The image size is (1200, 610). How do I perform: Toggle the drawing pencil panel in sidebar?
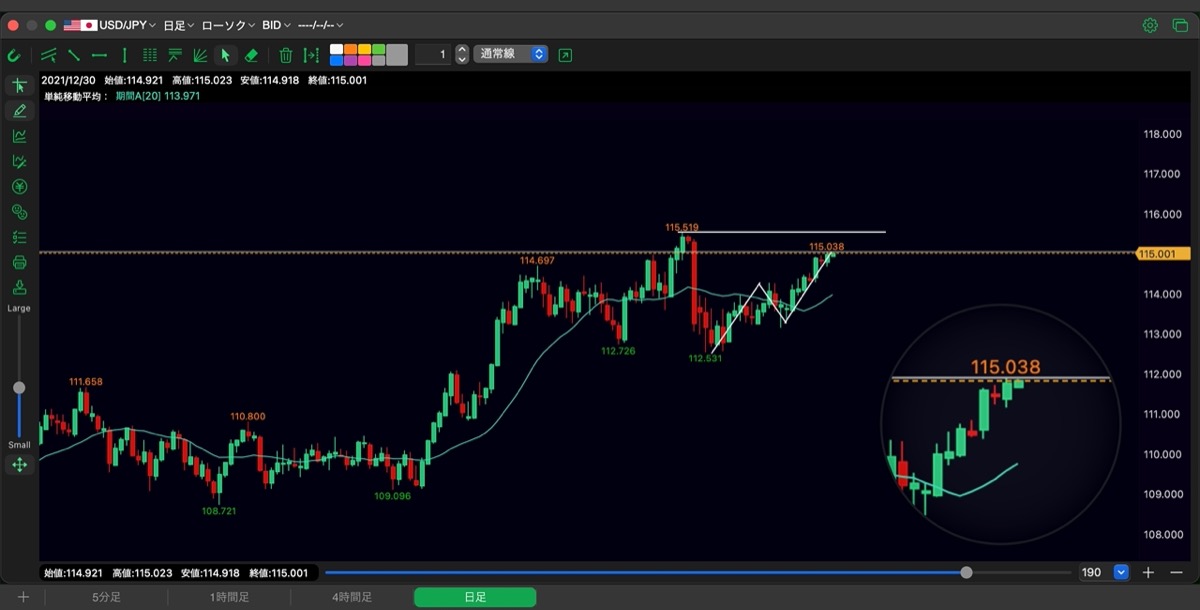pos(19,111)
